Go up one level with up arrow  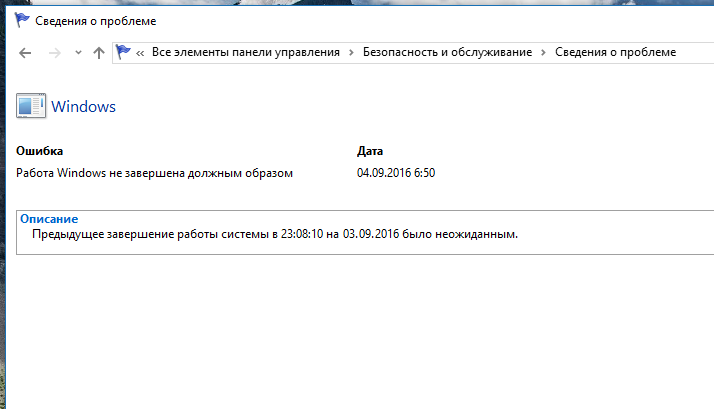coord(99,53)
